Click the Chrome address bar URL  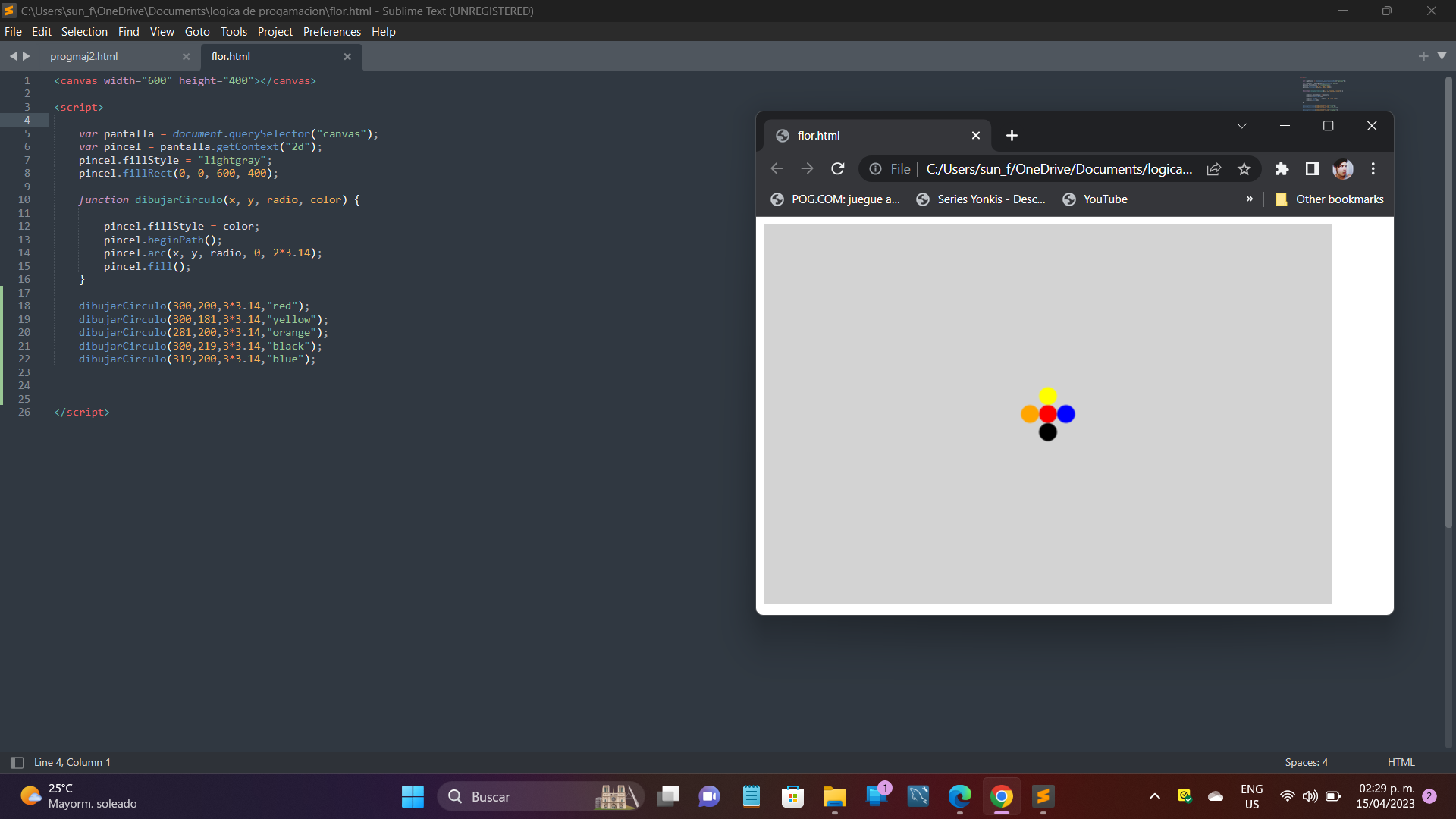tap(1059, 169)
